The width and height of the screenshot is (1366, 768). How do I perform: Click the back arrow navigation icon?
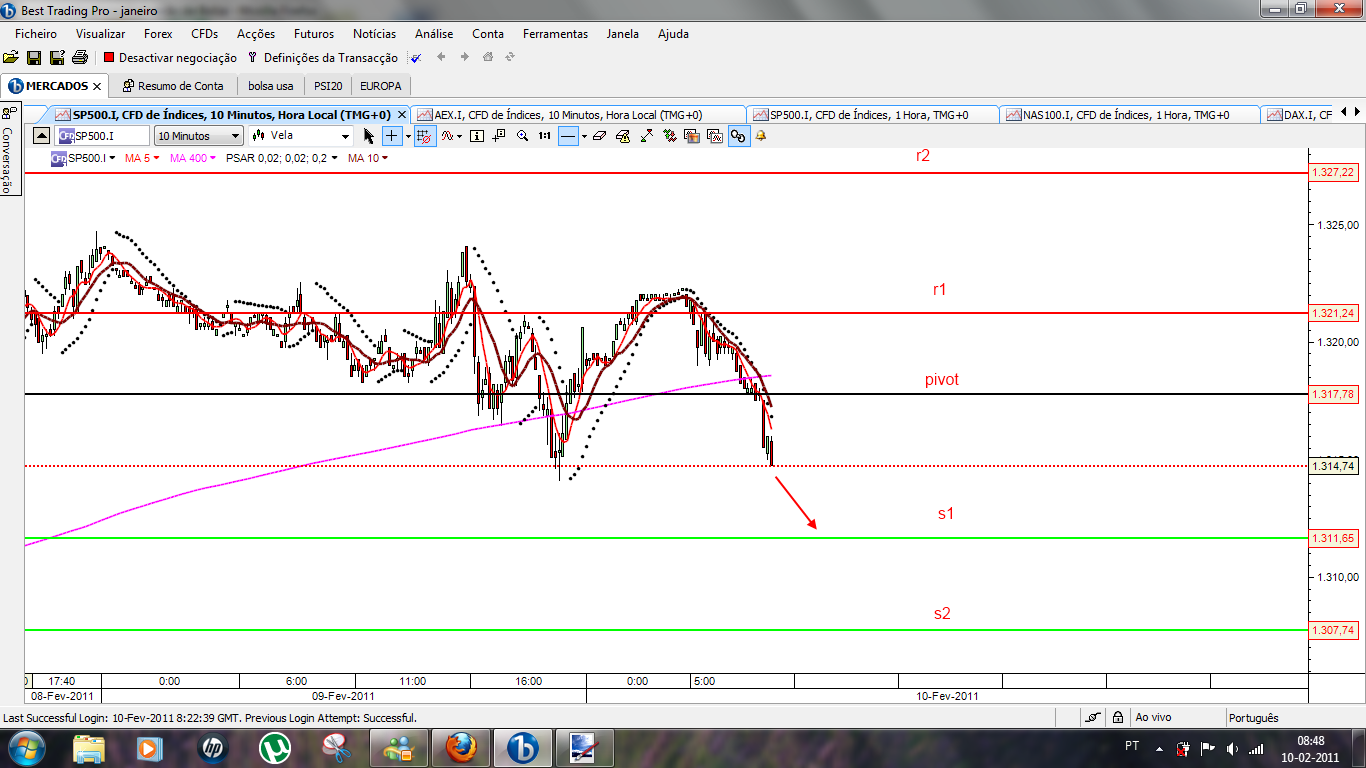coord(441,58)
